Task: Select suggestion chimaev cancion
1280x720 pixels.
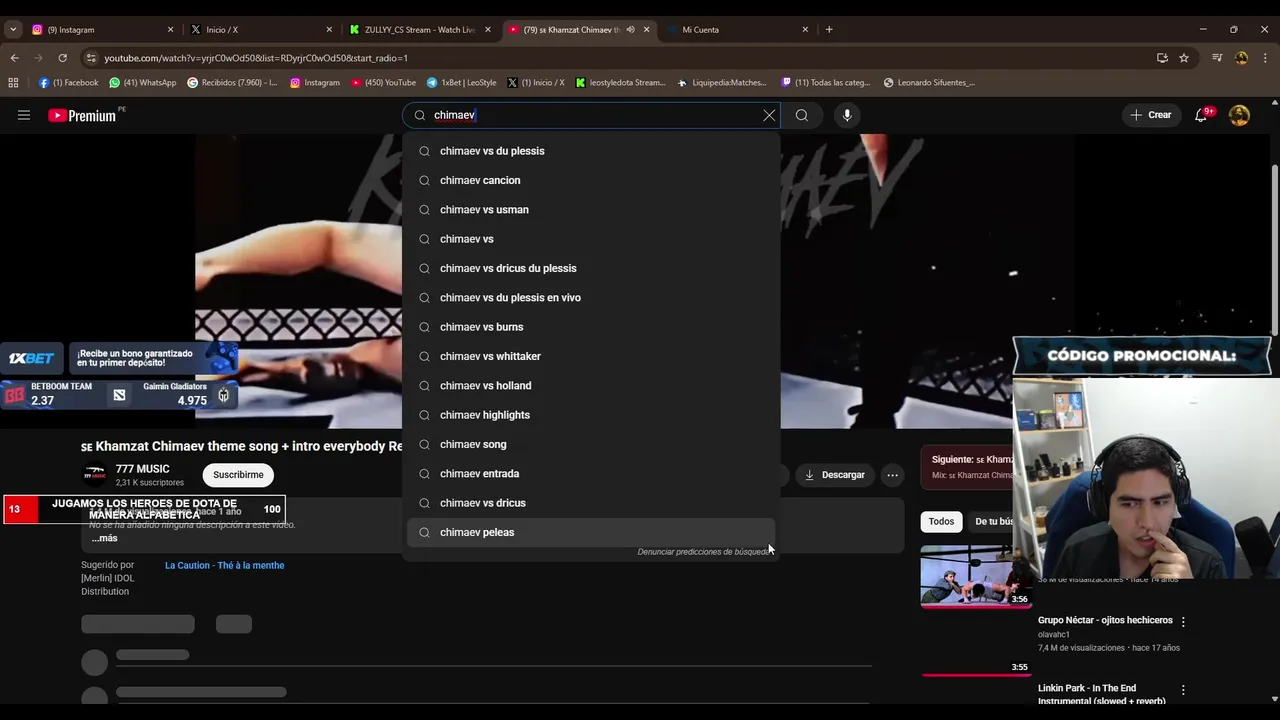Action: (591, 180)
